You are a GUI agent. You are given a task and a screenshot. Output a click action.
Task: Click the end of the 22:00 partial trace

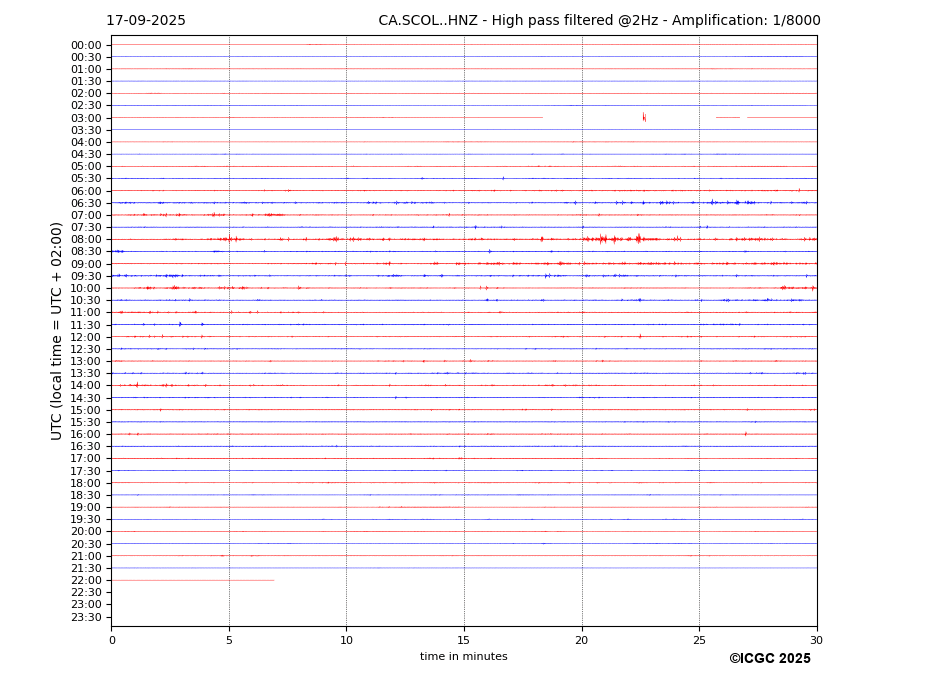click(273, 581)
